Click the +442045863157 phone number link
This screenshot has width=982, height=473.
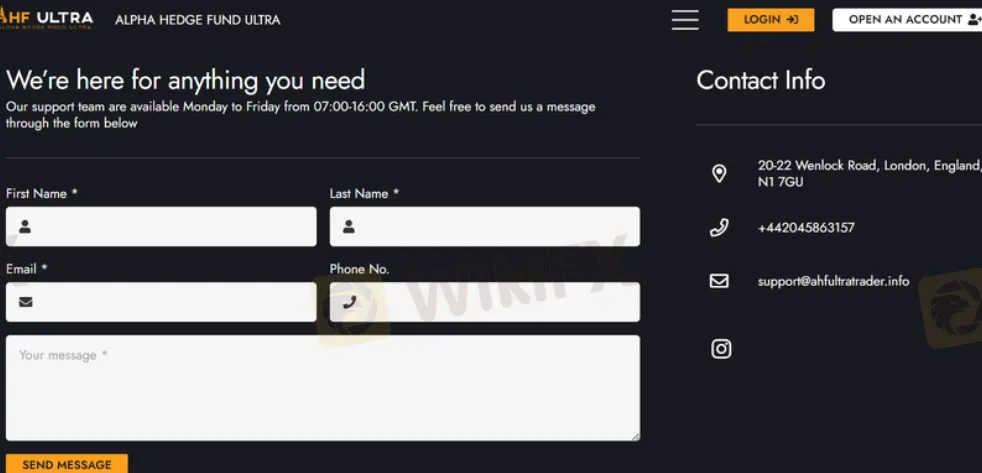(x=806, y=227)
